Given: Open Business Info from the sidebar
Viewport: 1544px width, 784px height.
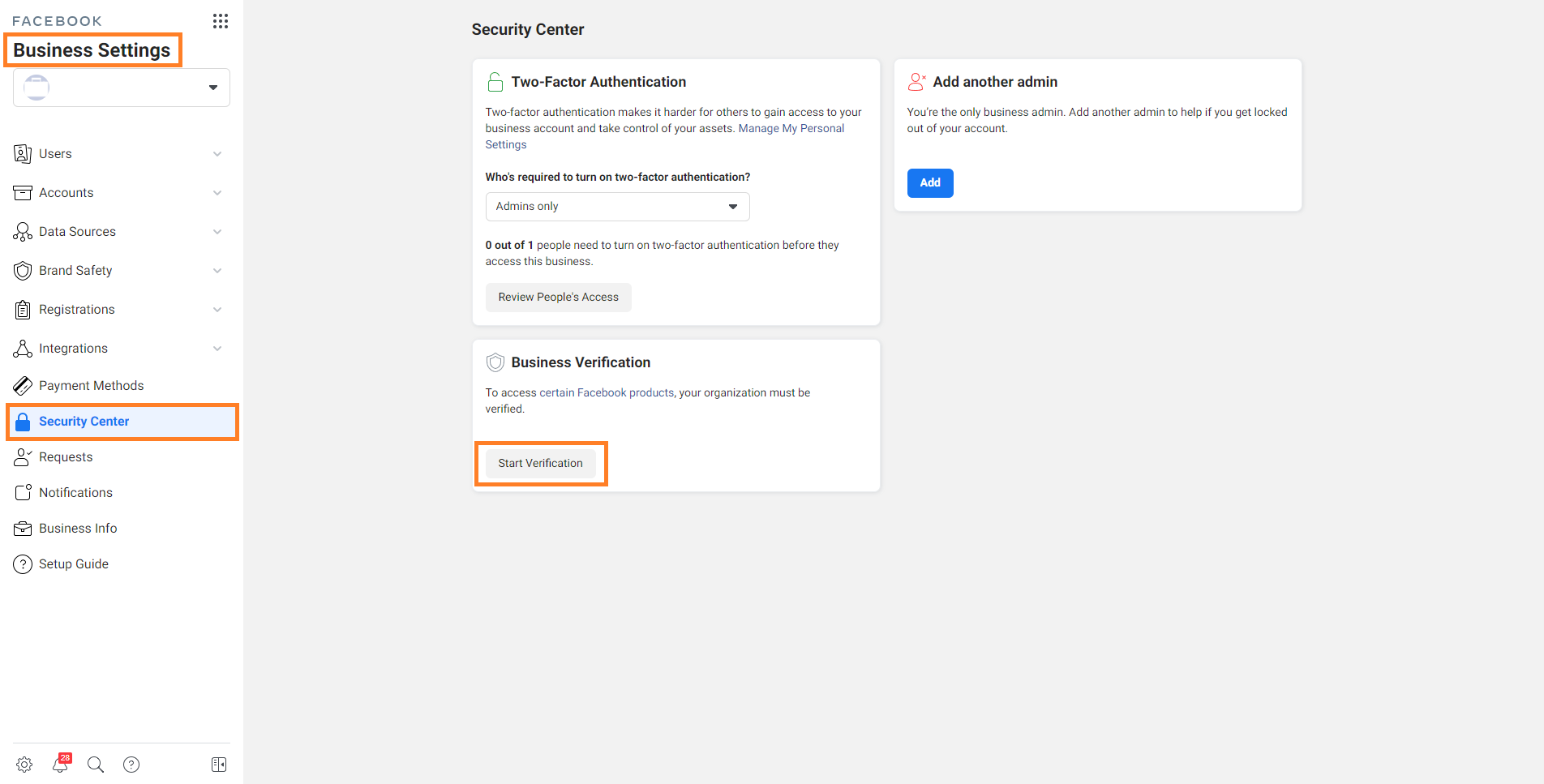Looking at the screenshot, I should pyautogui.click(x=78, y=529).
